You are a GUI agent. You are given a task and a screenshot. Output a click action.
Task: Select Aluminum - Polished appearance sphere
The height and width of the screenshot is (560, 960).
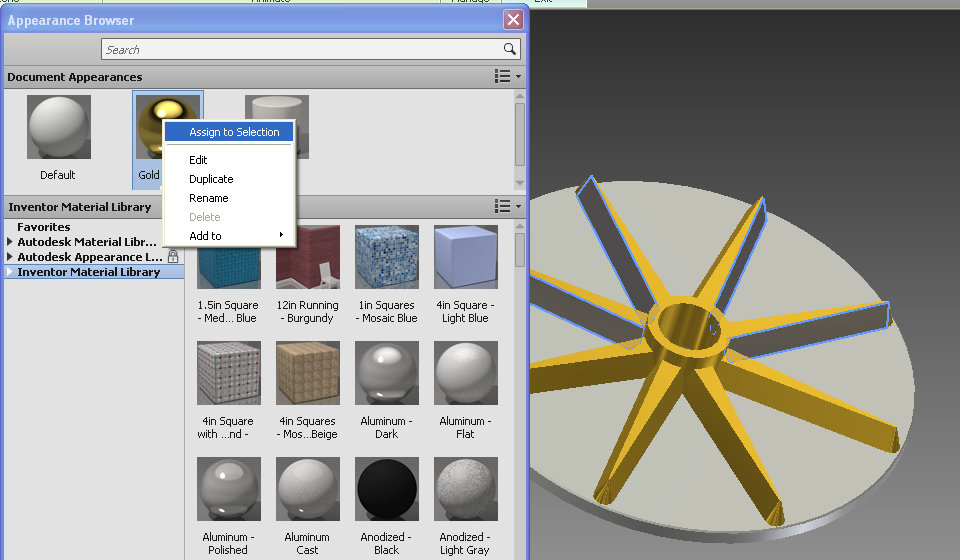(228, 488)
